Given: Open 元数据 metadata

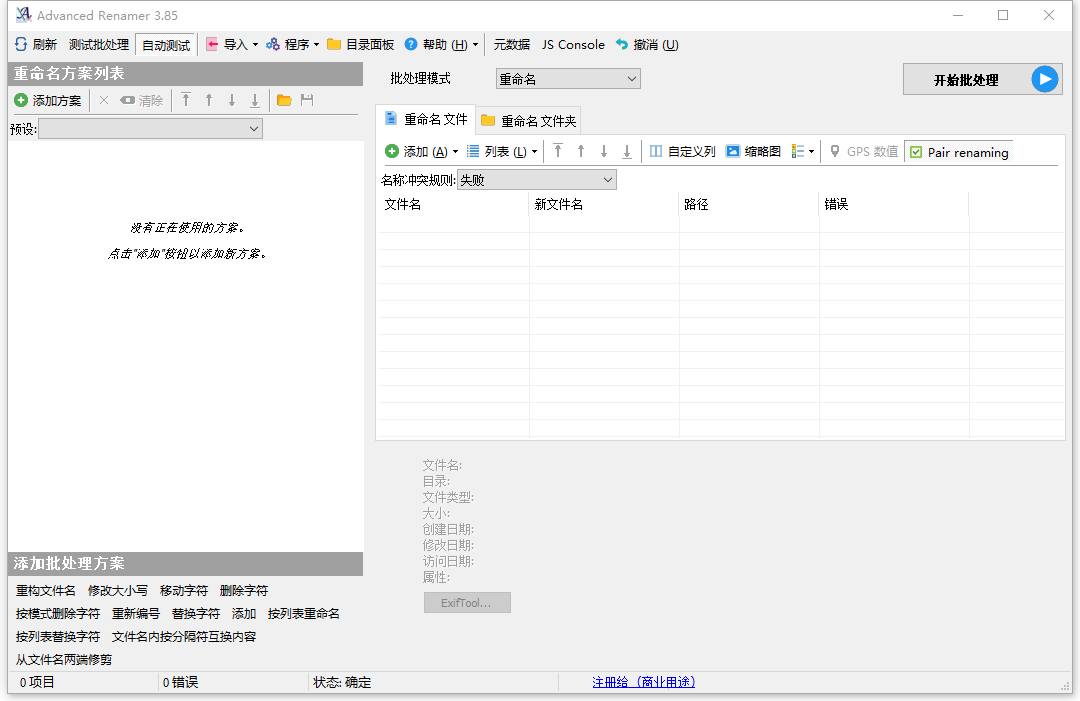Looking at the screenshot, I should pos(512,45).
